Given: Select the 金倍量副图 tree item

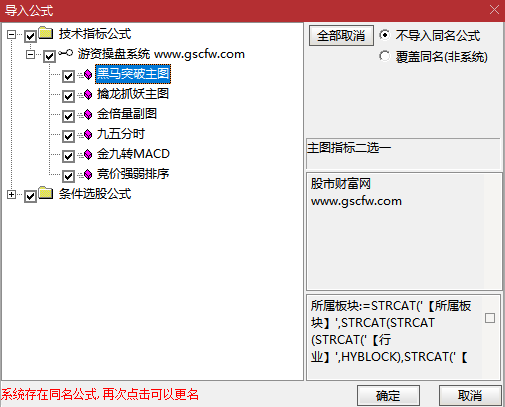Looking at the screenshot, I should pos(127,114).
